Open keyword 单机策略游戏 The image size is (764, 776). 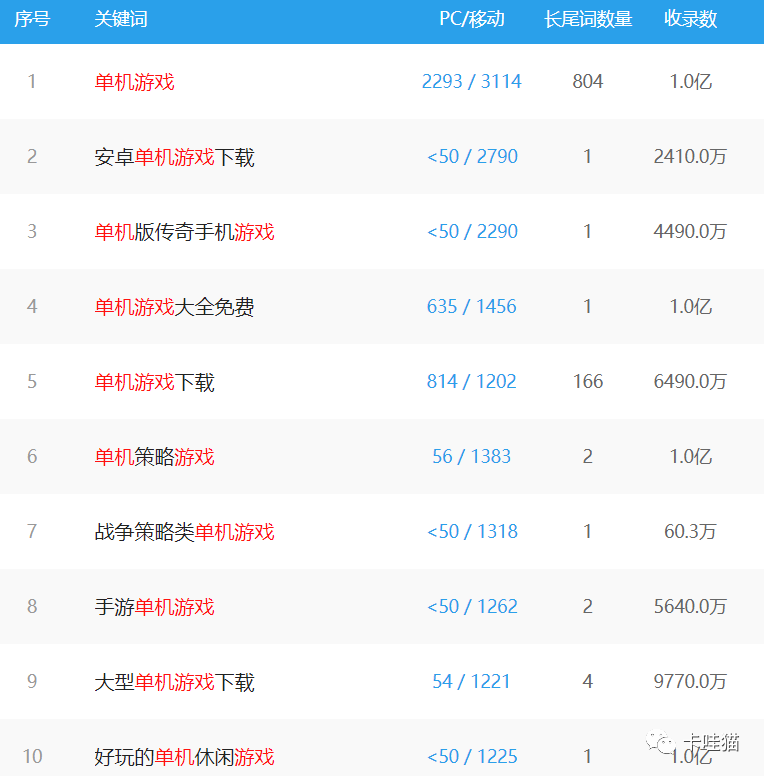[154, 457]
